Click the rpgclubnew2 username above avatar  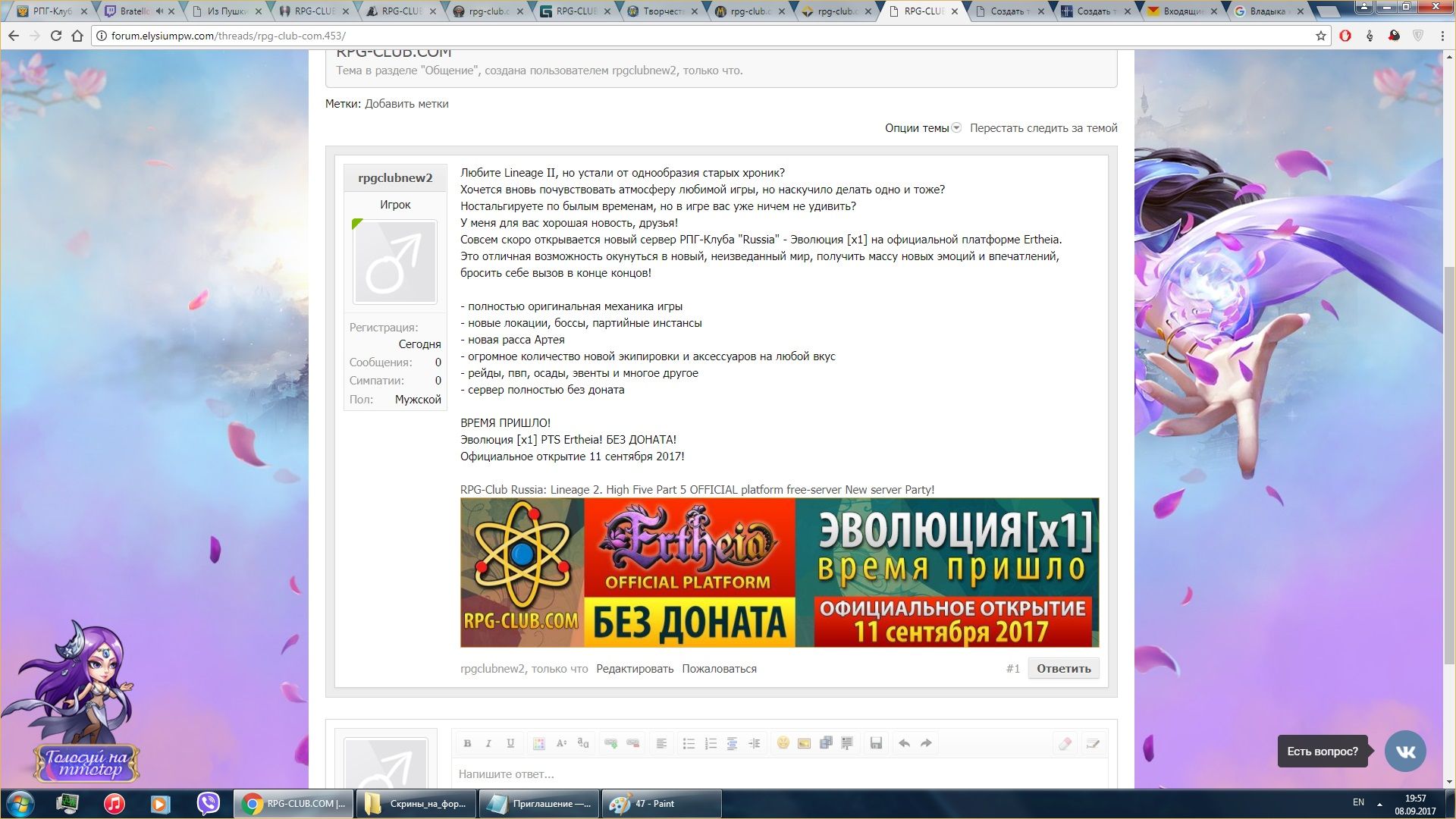[395, 177]
